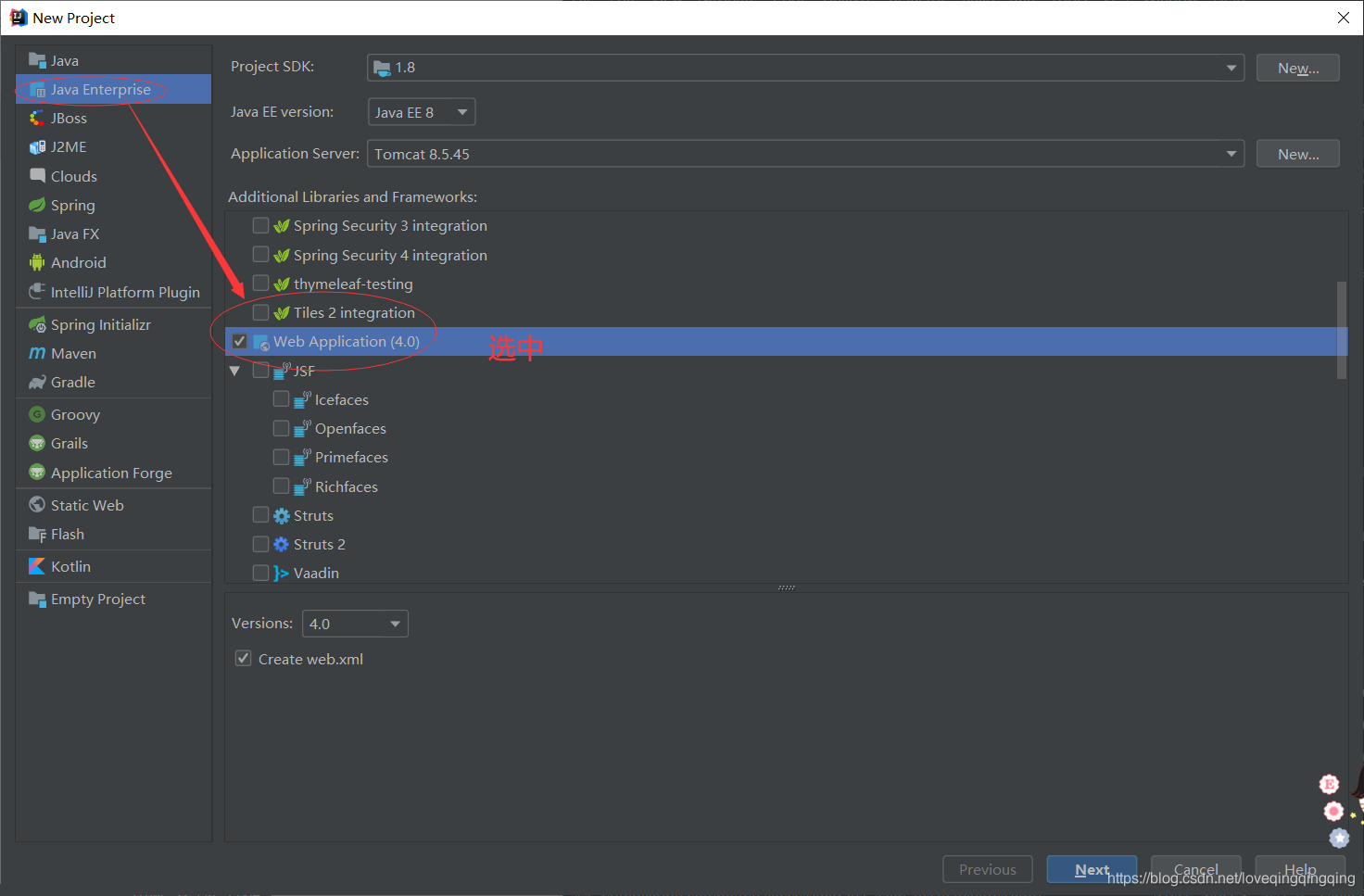The image size is (1364, 896).
Task: Check the thymeleaf-testing checkbox
Action: click(x=261, y=283)
